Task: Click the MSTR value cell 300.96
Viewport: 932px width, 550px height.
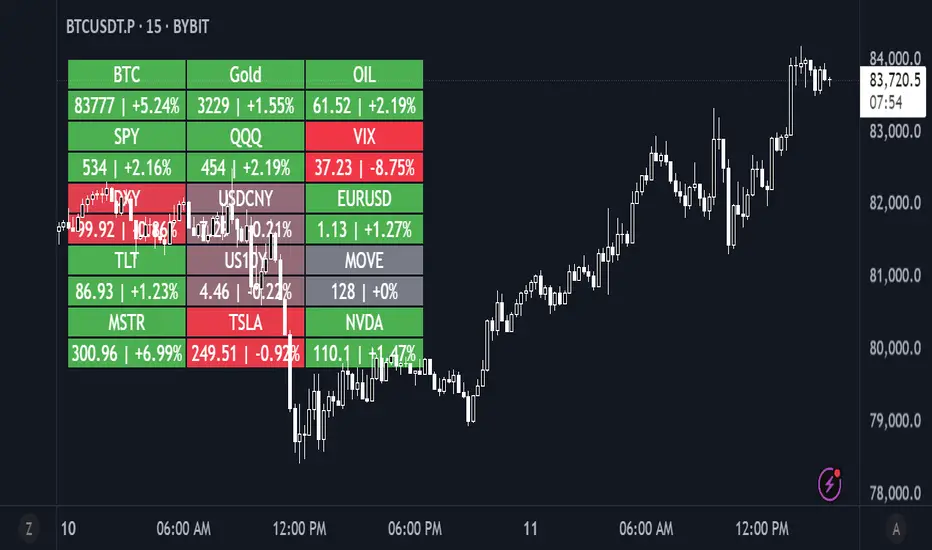Action: [x=127, y=353]
